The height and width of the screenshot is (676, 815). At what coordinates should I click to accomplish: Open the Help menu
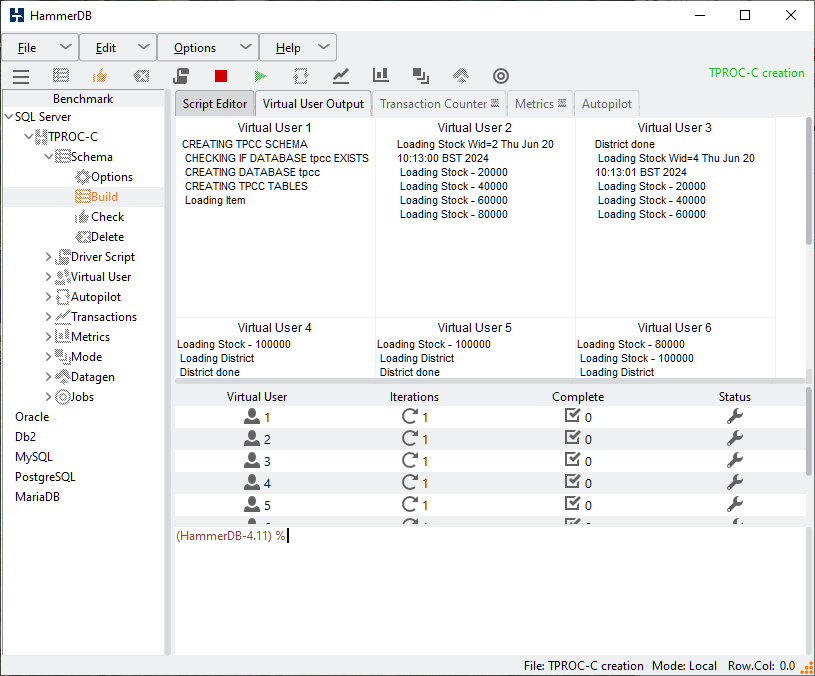298,48
